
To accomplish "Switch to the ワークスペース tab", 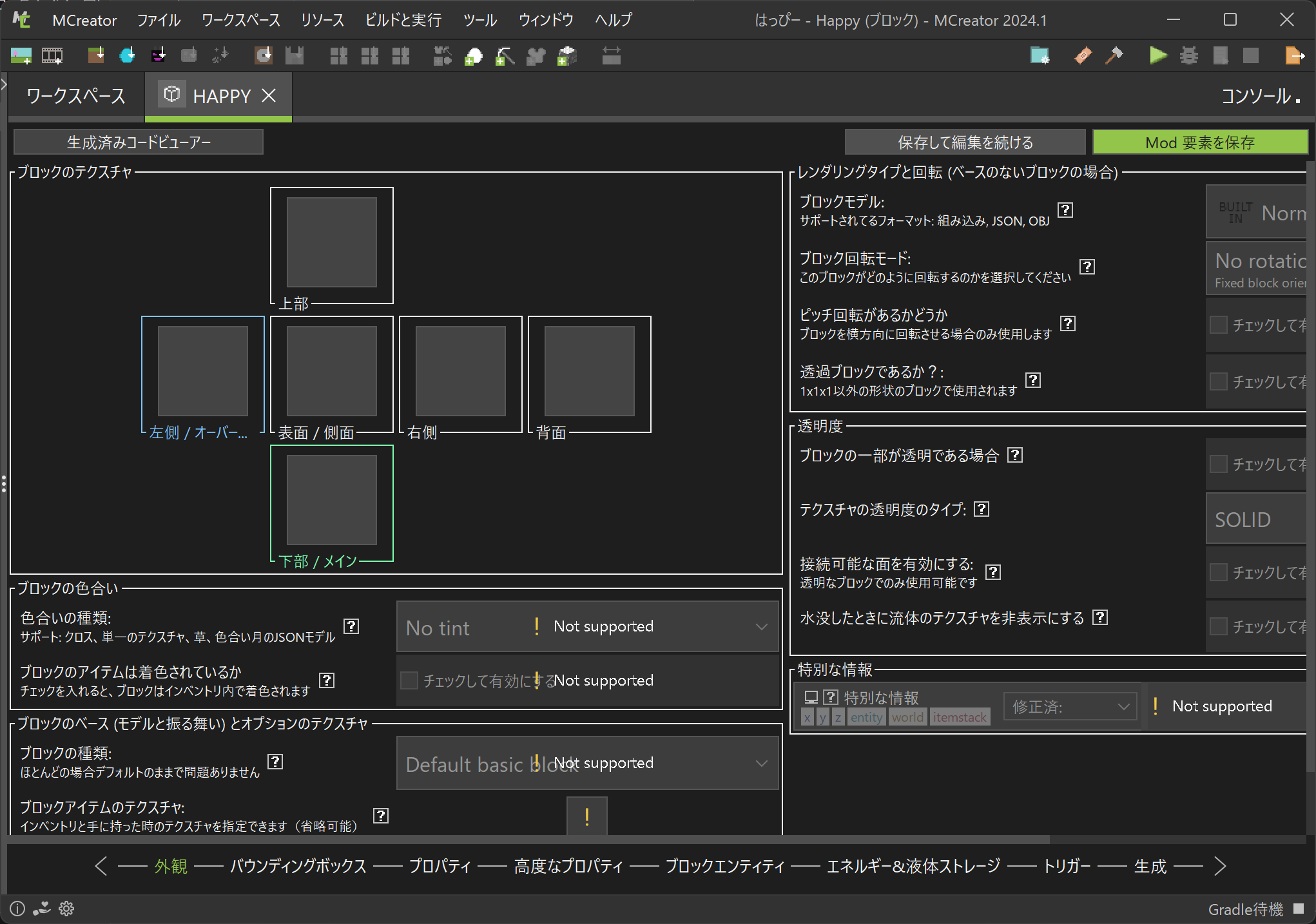I will click(x=76, y=97).
